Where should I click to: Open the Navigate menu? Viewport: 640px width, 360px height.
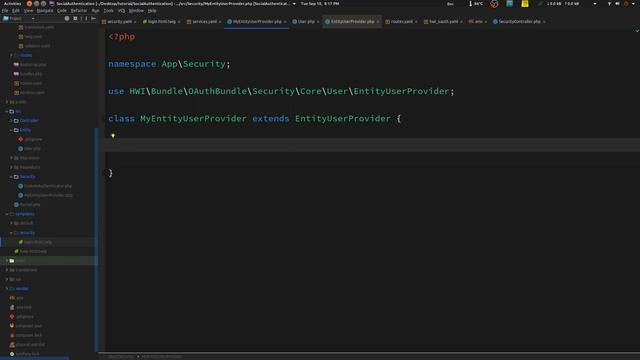(45, 11)
